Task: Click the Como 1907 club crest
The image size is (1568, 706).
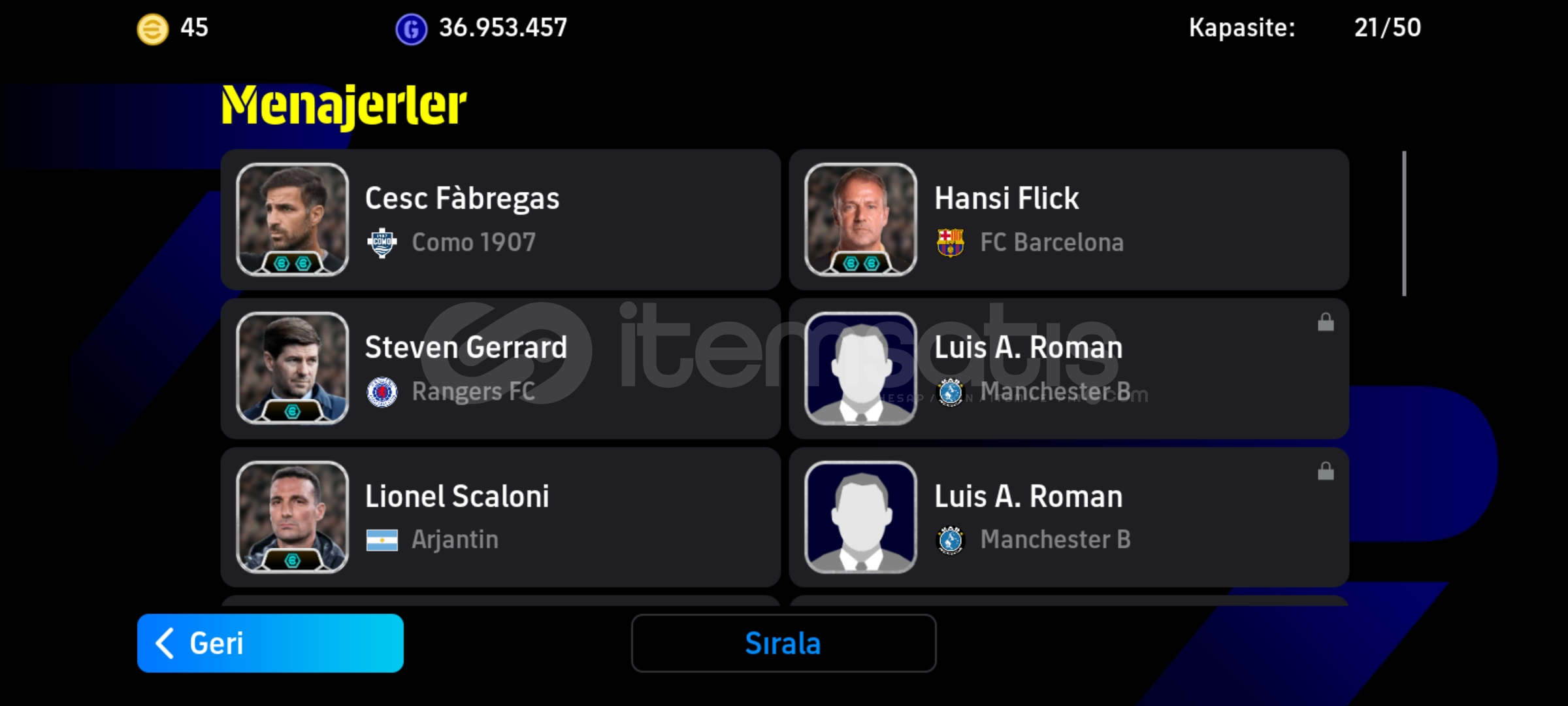Action: [x=382, y=243]
